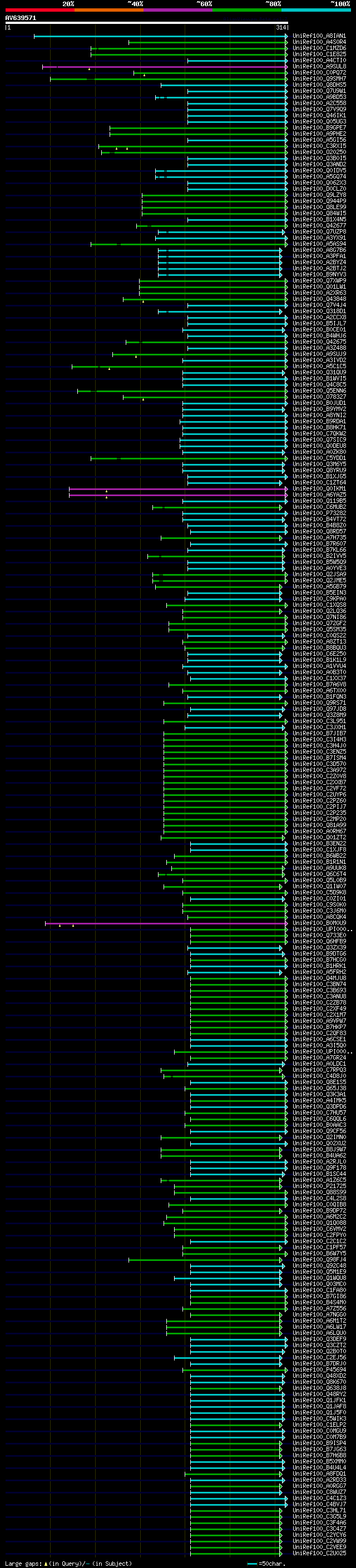Viewport: 356px width, 1568px height.
Task: Select the 20% identity legend label
Action: (68, 4)
